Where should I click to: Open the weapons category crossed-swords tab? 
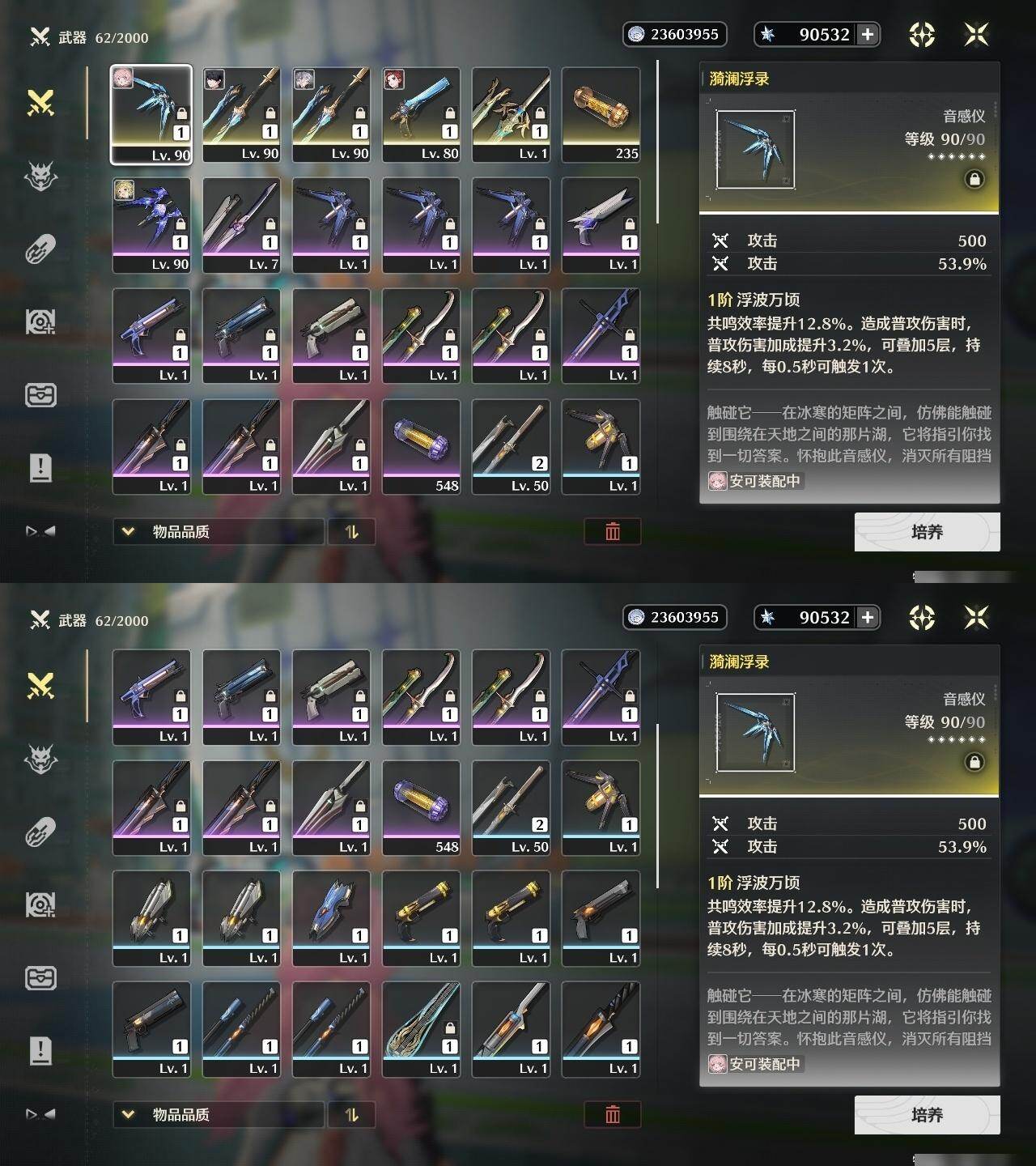click(40, 103)
